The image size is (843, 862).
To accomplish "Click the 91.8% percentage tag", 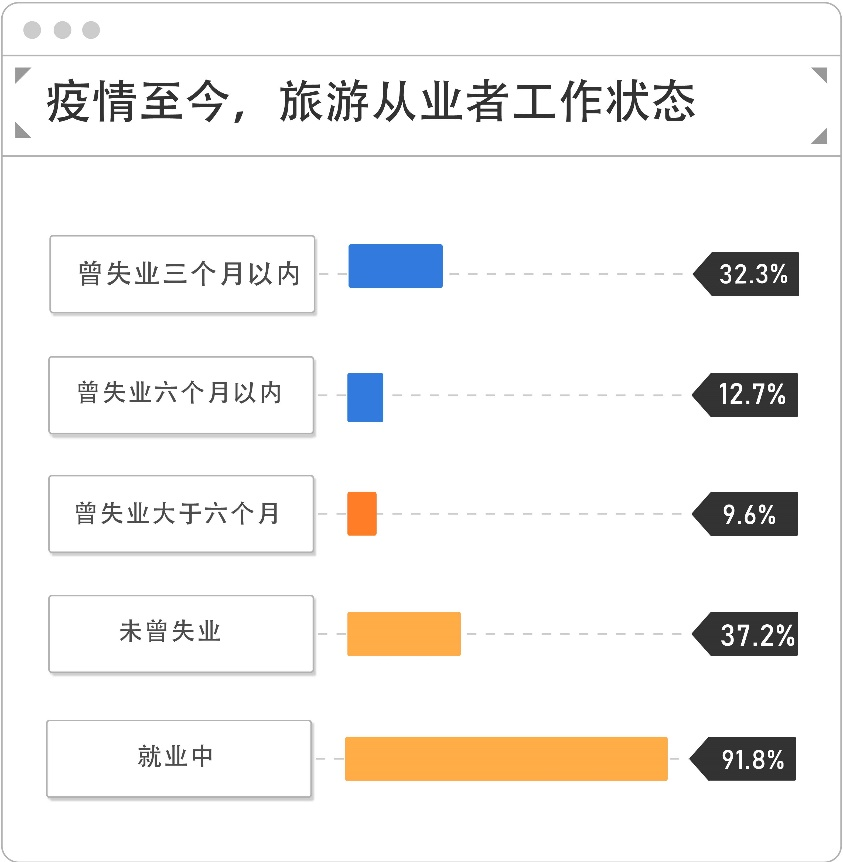I will (748, 760).
